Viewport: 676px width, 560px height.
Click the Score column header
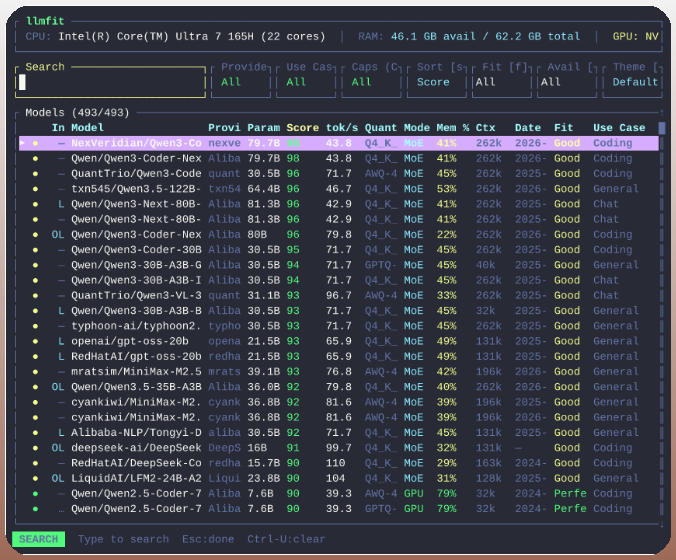(x=303, y=128)
